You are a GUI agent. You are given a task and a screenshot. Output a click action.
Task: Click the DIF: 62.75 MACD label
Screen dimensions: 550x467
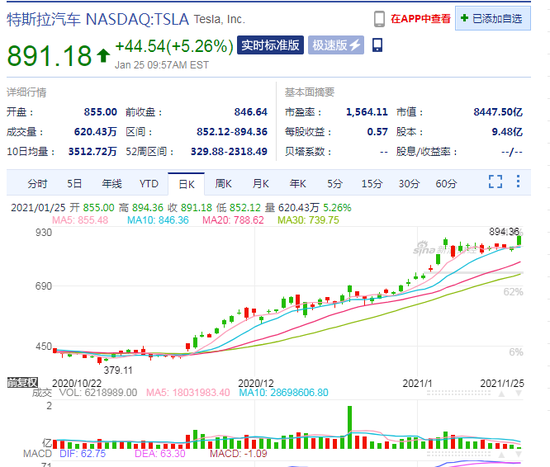click(83, 454)
